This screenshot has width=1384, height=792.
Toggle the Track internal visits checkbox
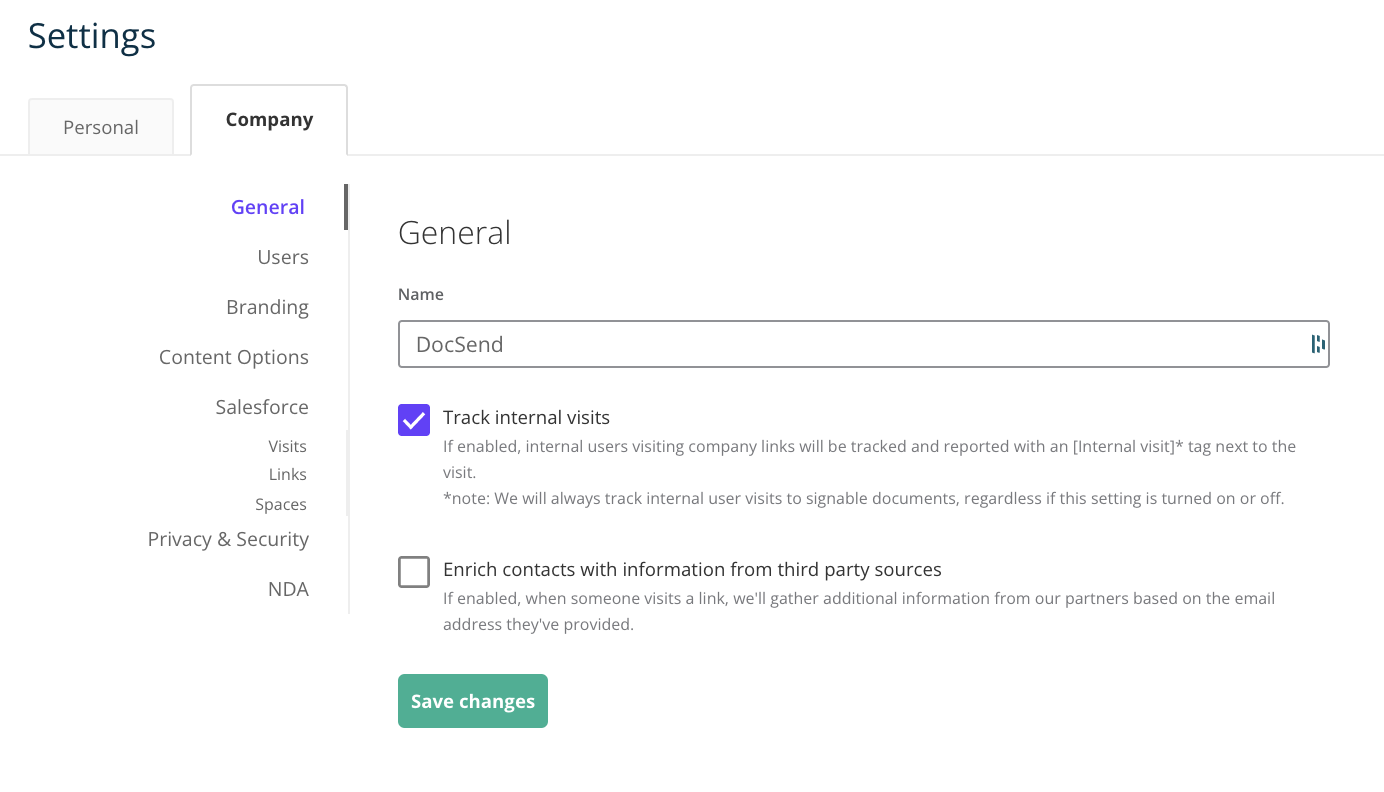(x=413, y=419)
